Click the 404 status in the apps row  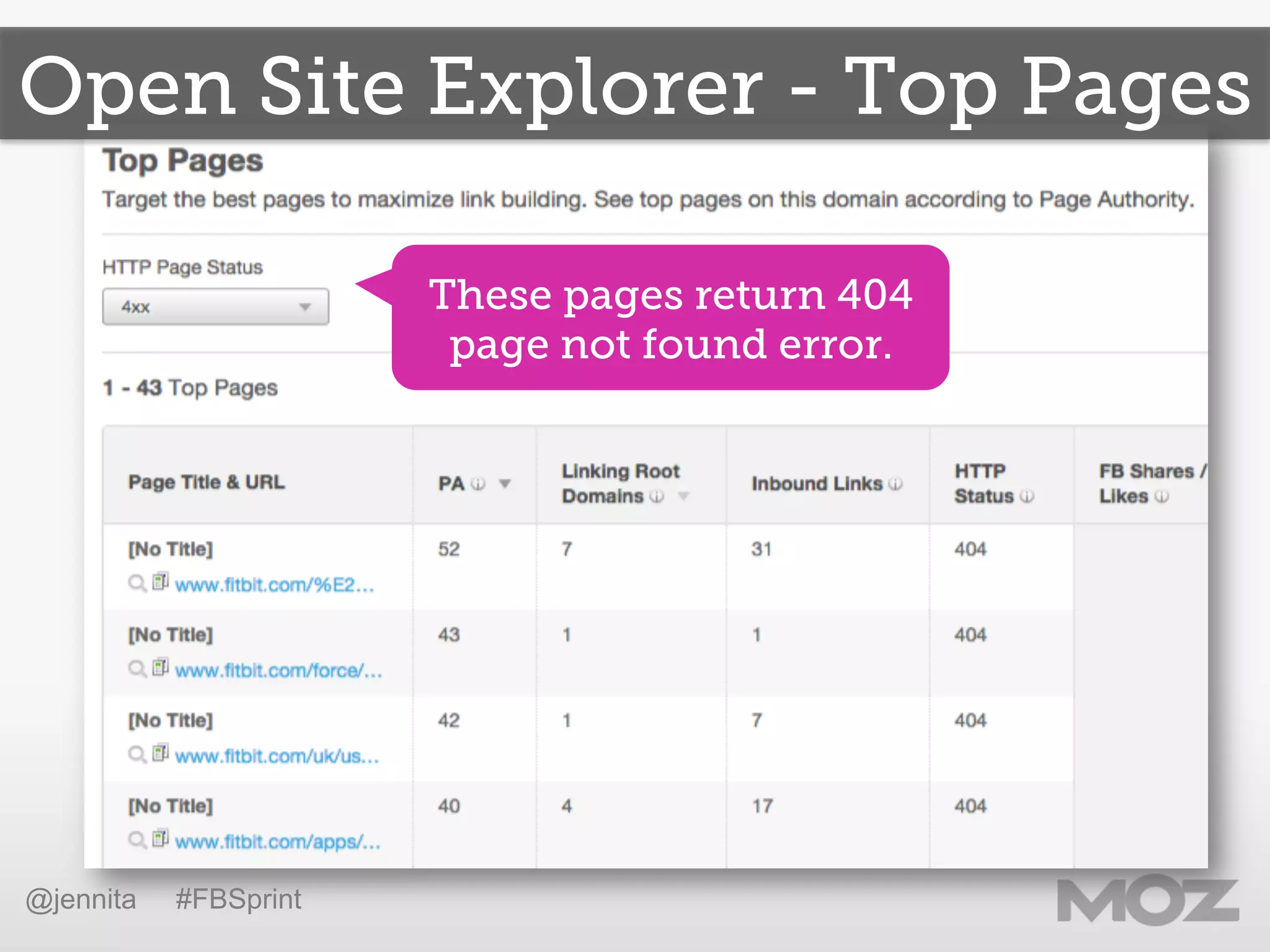970,806
